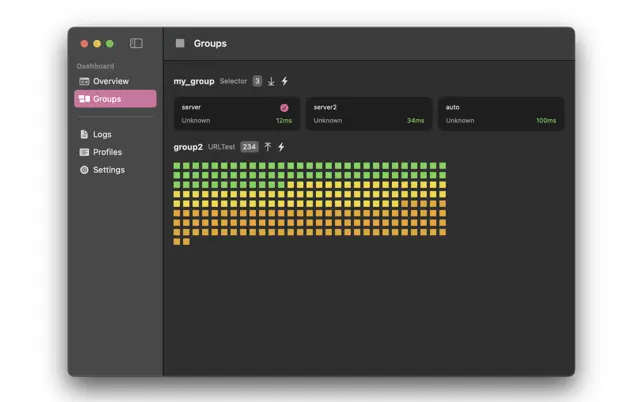Click the group2 count badge 234
This screenshot has width=643, height=402.
click(249, 147)
